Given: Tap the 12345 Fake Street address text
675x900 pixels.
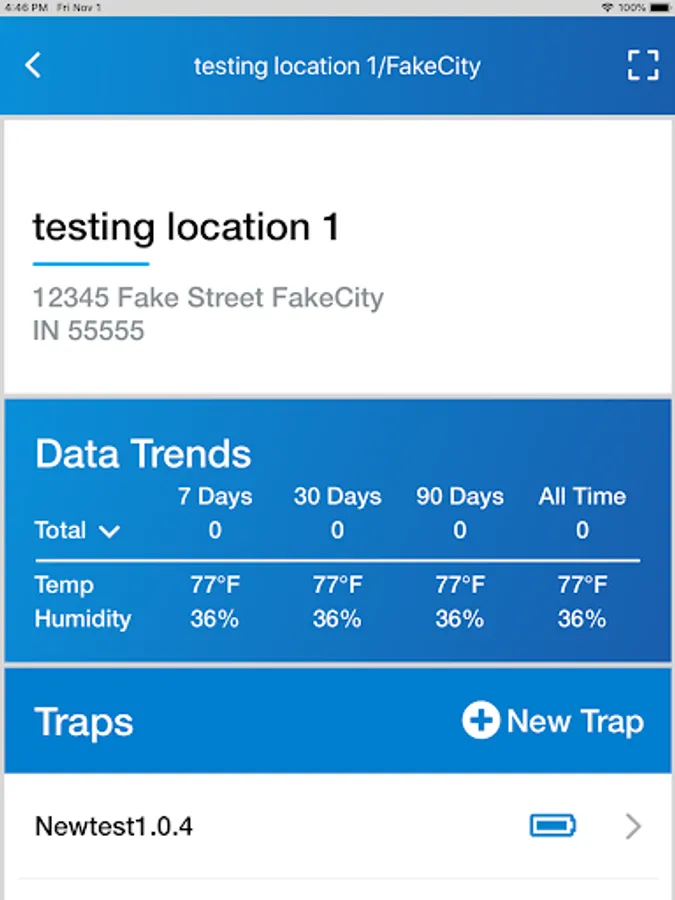Looking at the screenshot, I should coord(208,298).
